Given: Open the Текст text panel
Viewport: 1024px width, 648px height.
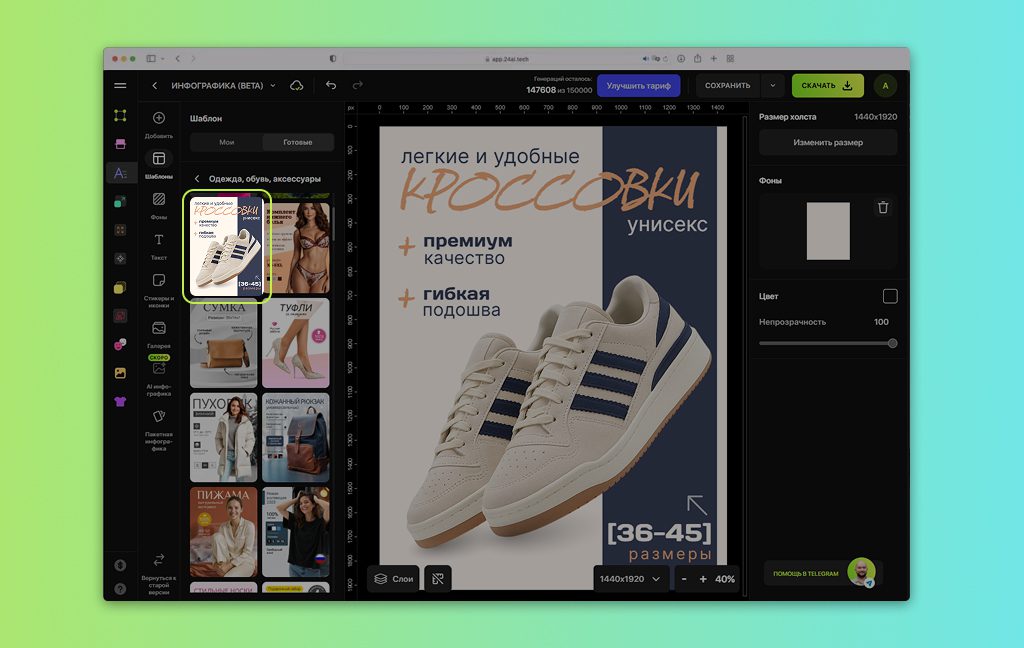Looking at the screenshot, I should pos(159,245).
